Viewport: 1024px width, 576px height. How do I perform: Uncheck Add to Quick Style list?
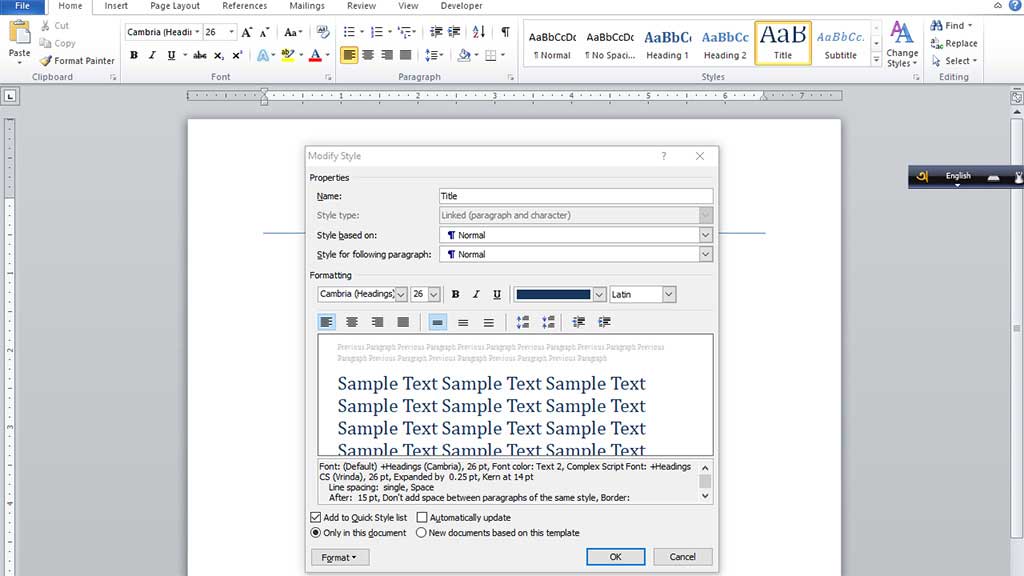[316, 518]
